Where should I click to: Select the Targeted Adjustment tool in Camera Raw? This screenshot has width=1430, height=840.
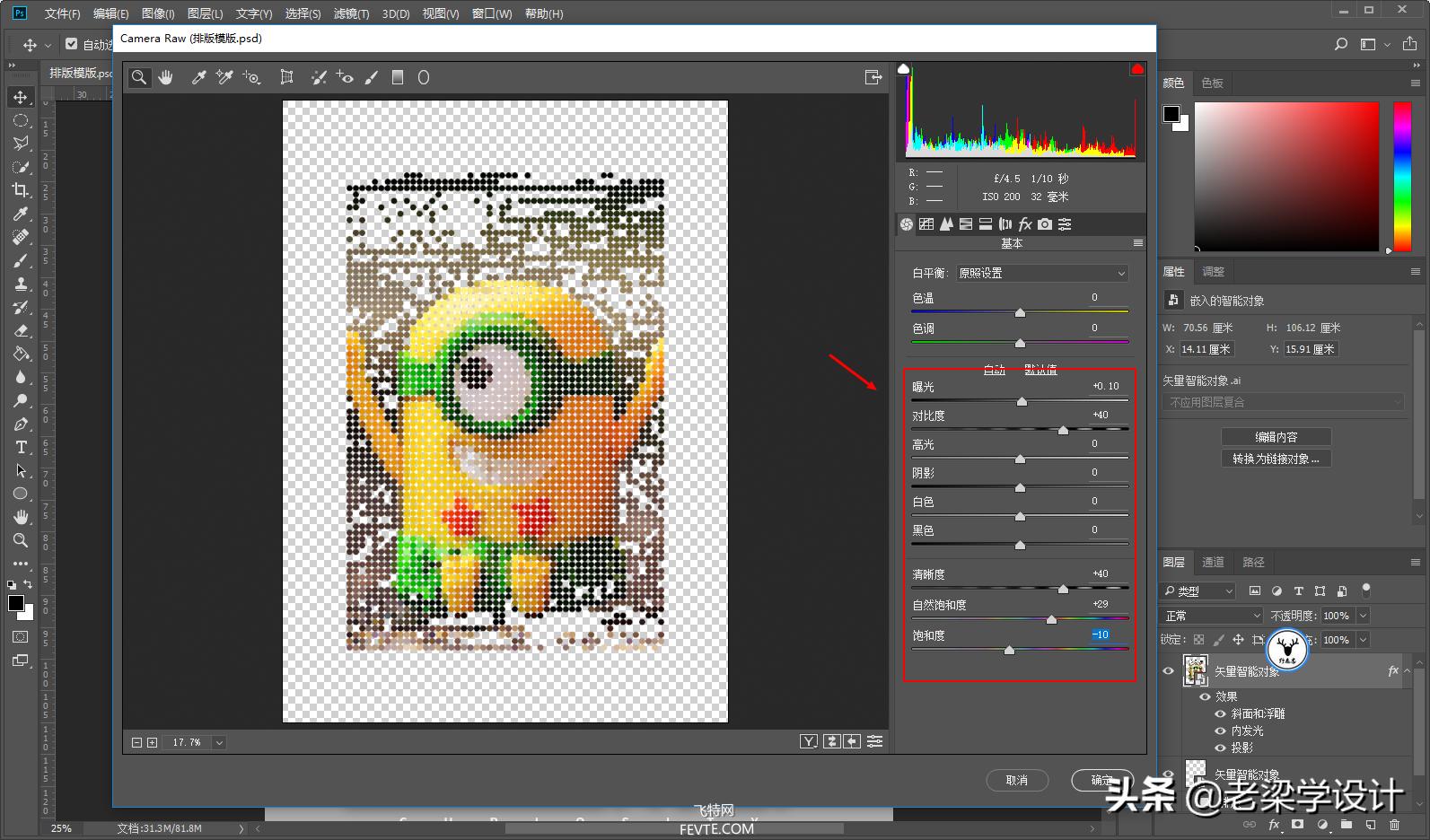click(x=251, y=77)
